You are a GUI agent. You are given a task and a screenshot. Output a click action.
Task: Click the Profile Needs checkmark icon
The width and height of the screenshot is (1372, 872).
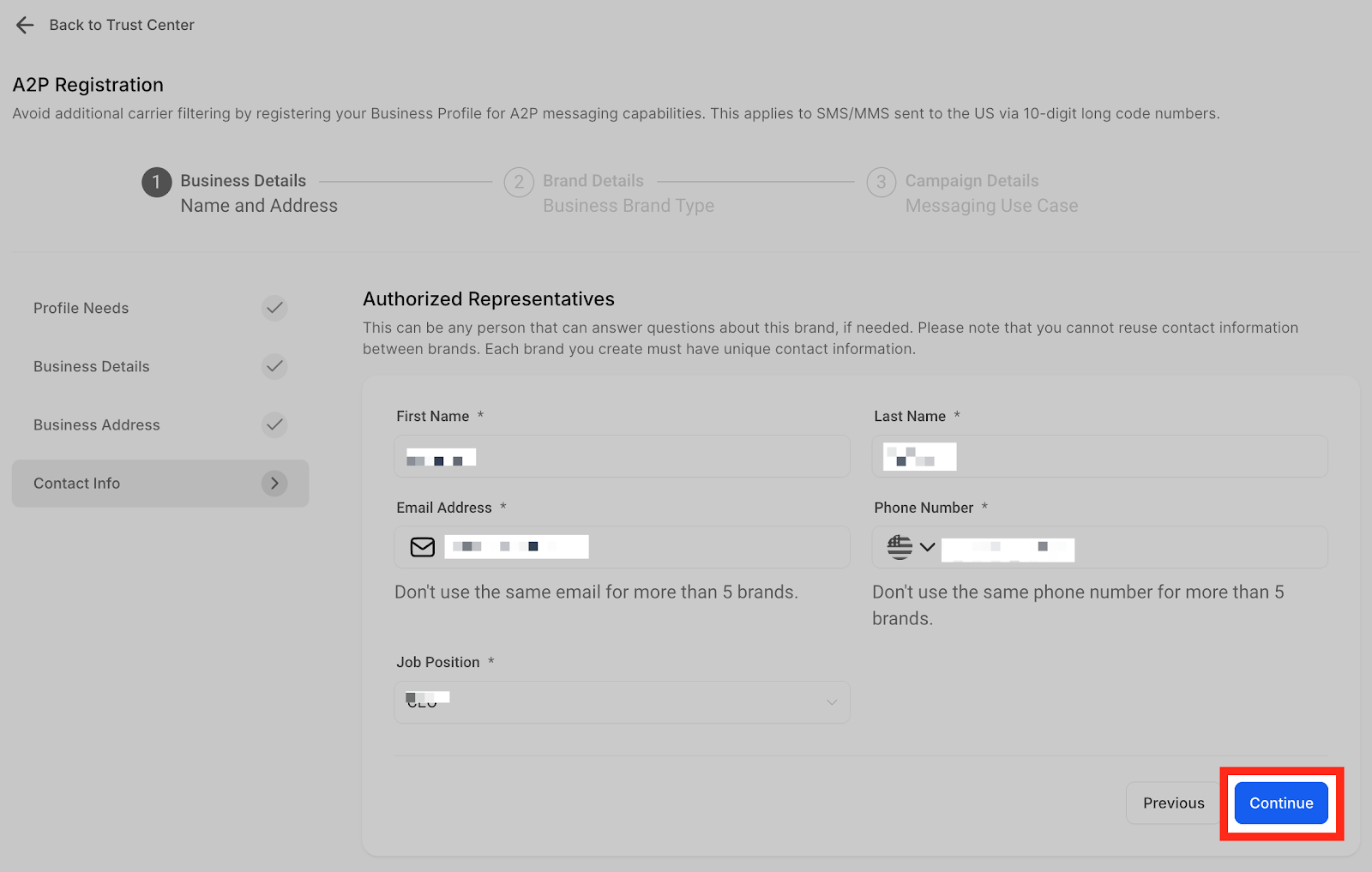point(274,308)
